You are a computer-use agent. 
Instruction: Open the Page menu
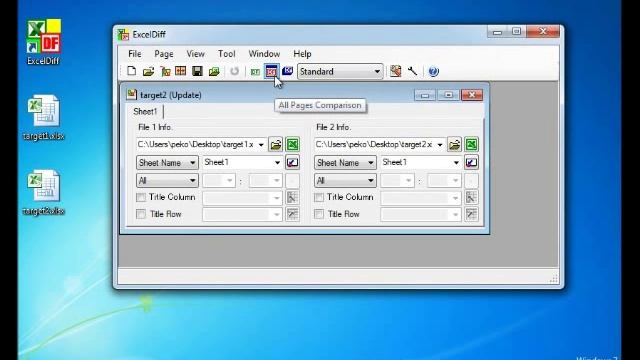[164, 54]
